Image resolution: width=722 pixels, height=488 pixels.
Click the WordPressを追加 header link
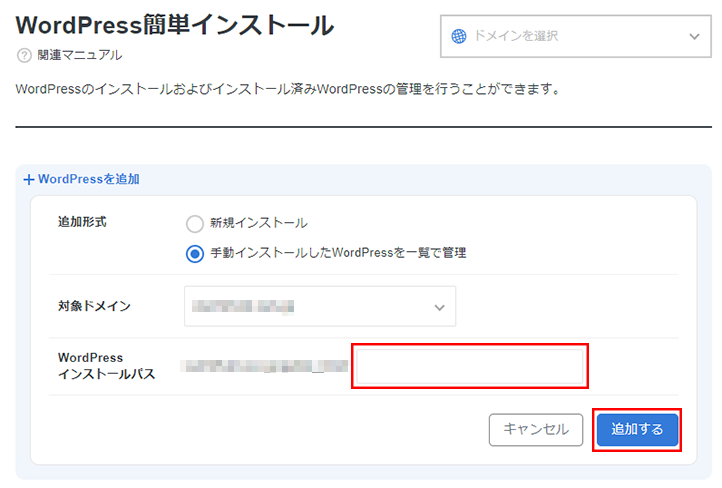(89, 179)
